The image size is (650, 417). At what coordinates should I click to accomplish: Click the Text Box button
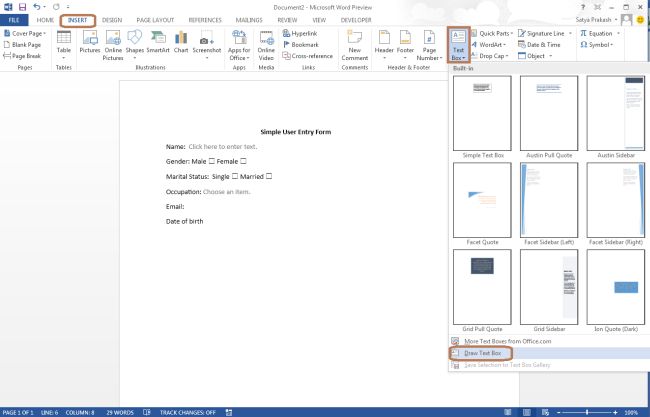[458, 45]
